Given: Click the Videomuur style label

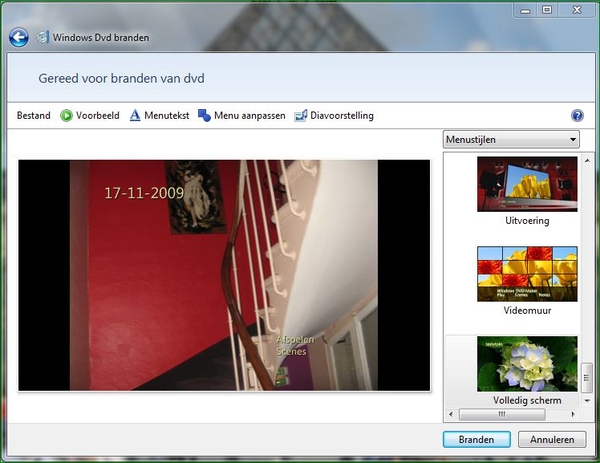Looking at the screenshot, I should [527, 310].
